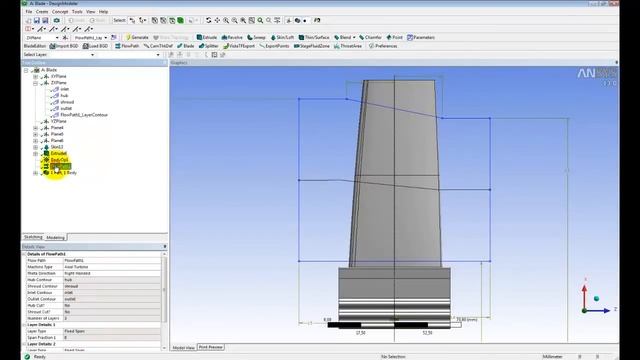The image size is (640, 360).
Task: Expand the Plane5 tree node
Action: point(36,134)
